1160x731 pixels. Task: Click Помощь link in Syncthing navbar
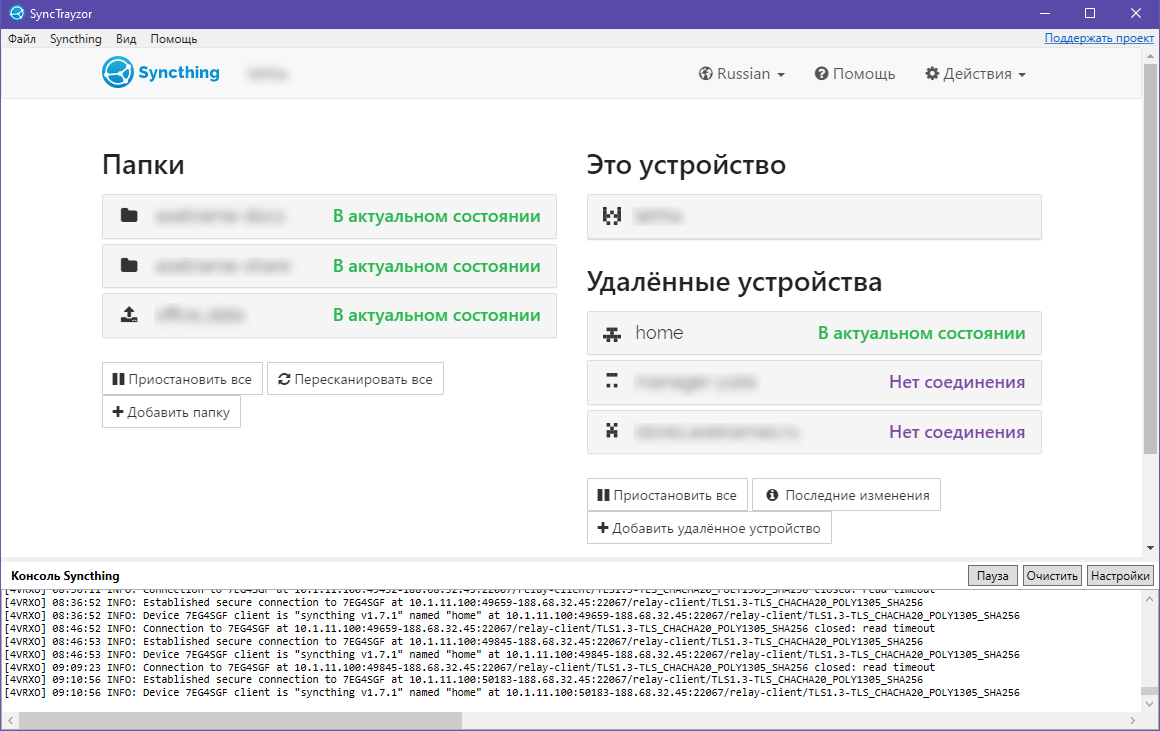point(855,74)
